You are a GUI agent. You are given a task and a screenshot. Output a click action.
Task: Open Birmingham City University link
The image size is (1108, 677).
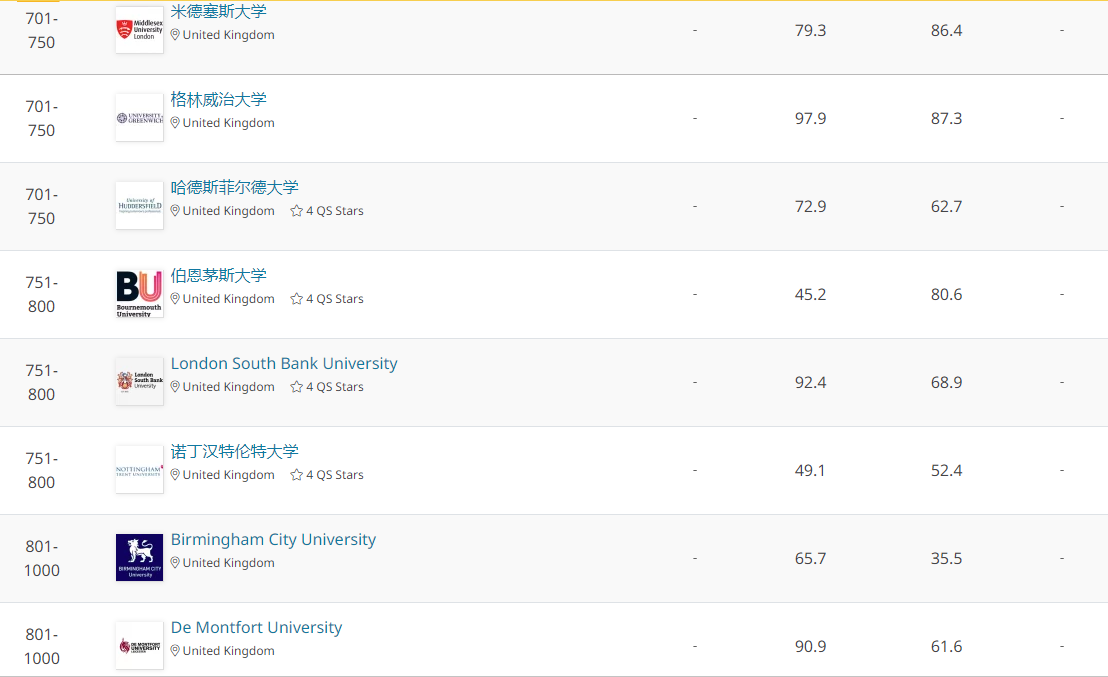[273, 539]
